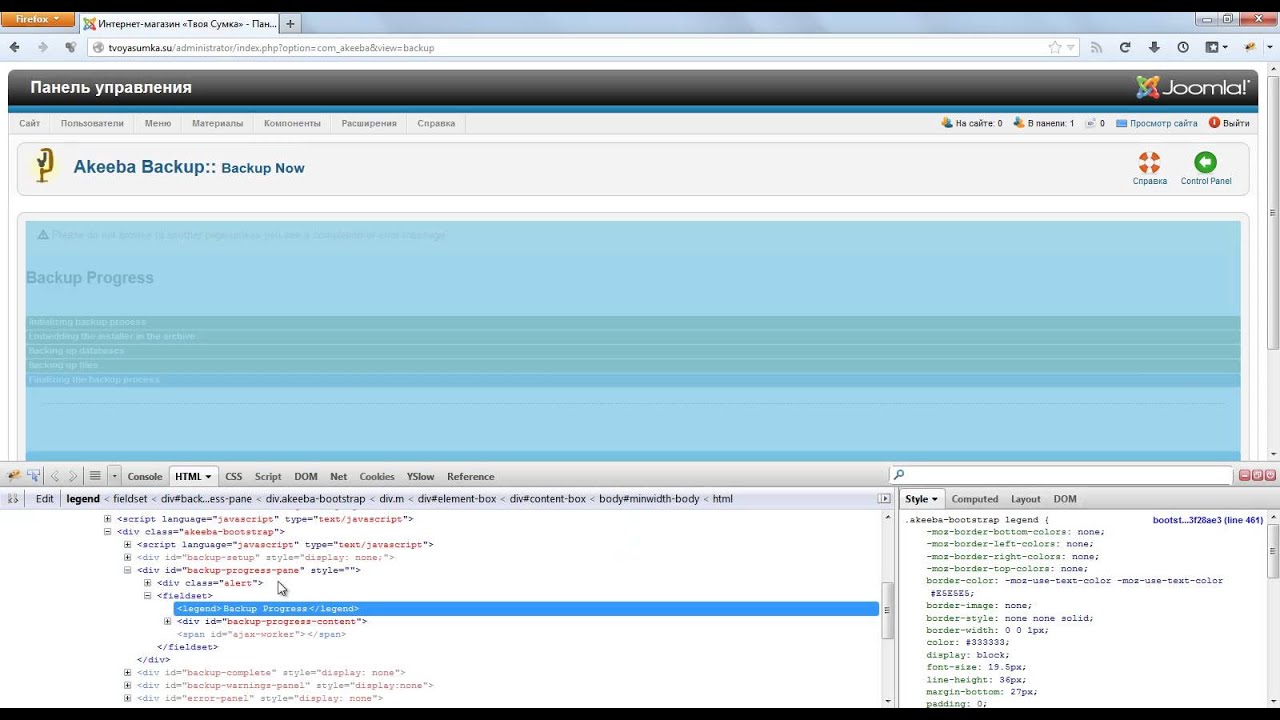
Task: Reload the page with the refresh icon
Action: pos(1125,47)
